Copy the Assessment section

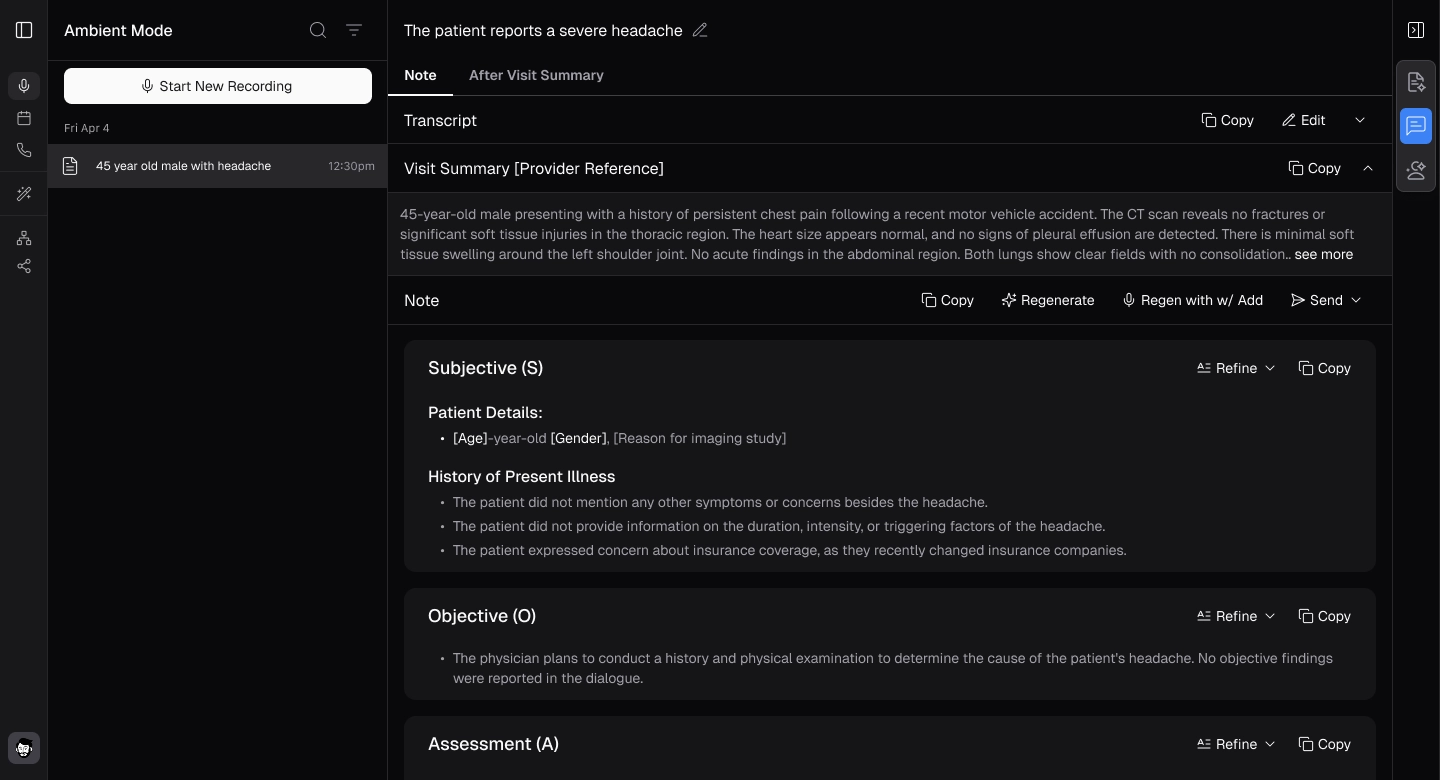(x=1324, y=744)
